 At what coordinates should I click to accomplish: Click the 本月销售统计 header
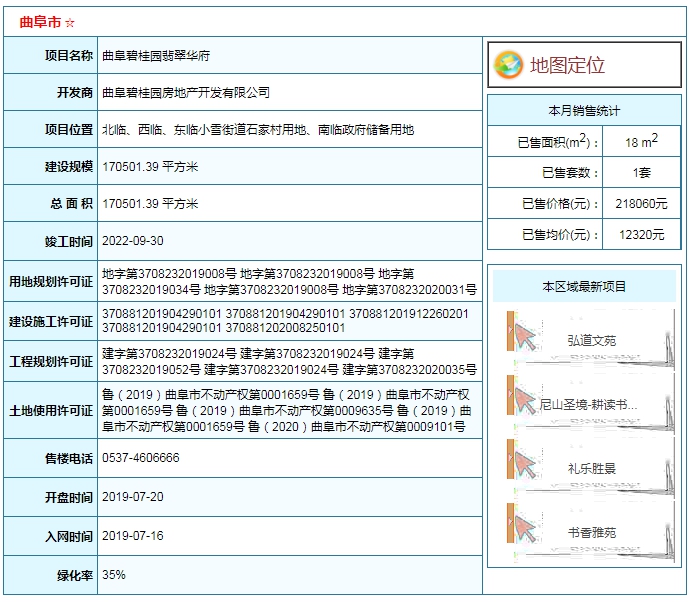coord(584,110)
